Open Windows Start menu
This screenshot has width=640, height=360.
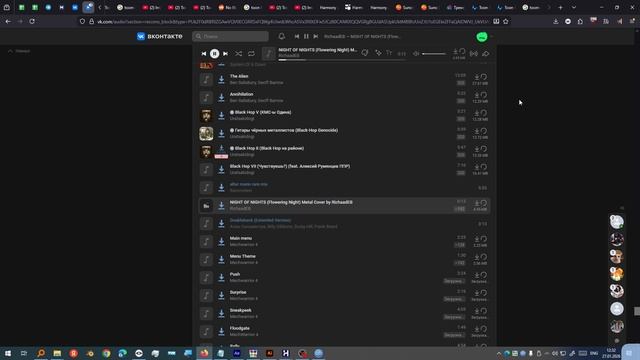tap(8, 353)
